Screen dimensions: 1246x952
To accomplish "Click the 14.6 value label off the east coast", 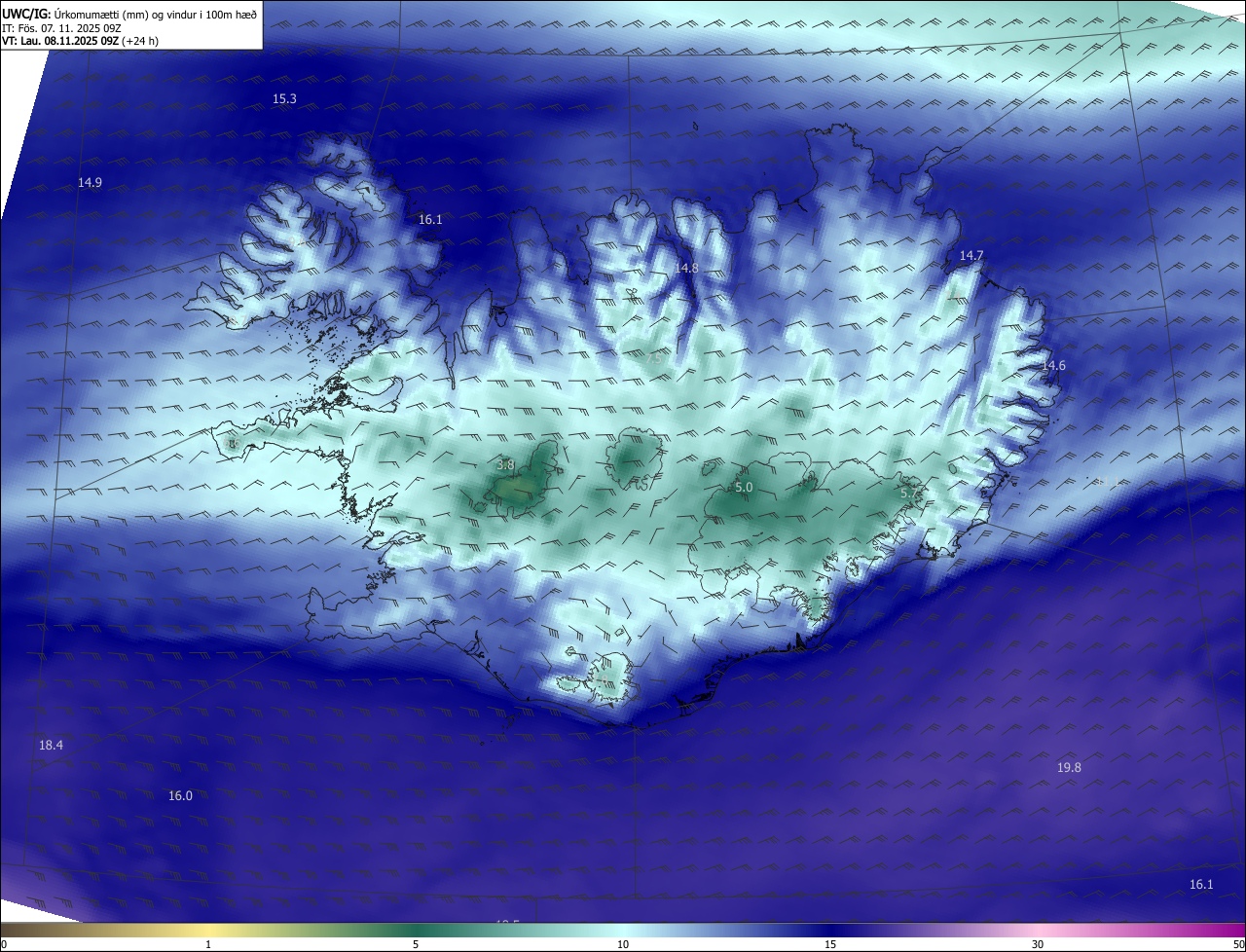I will tap(1054, 366).
